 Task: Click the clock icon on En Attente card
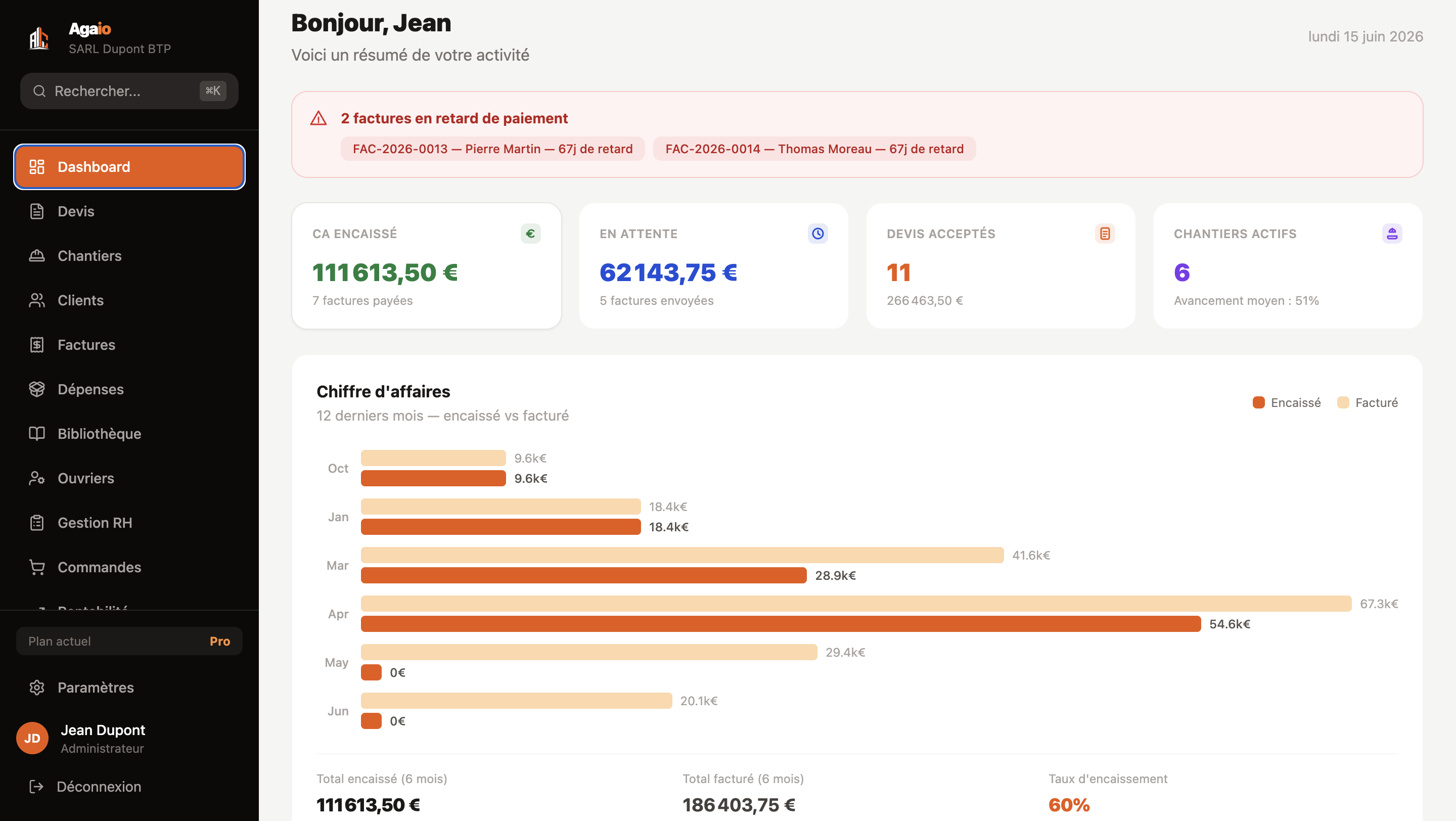(817, 234)
